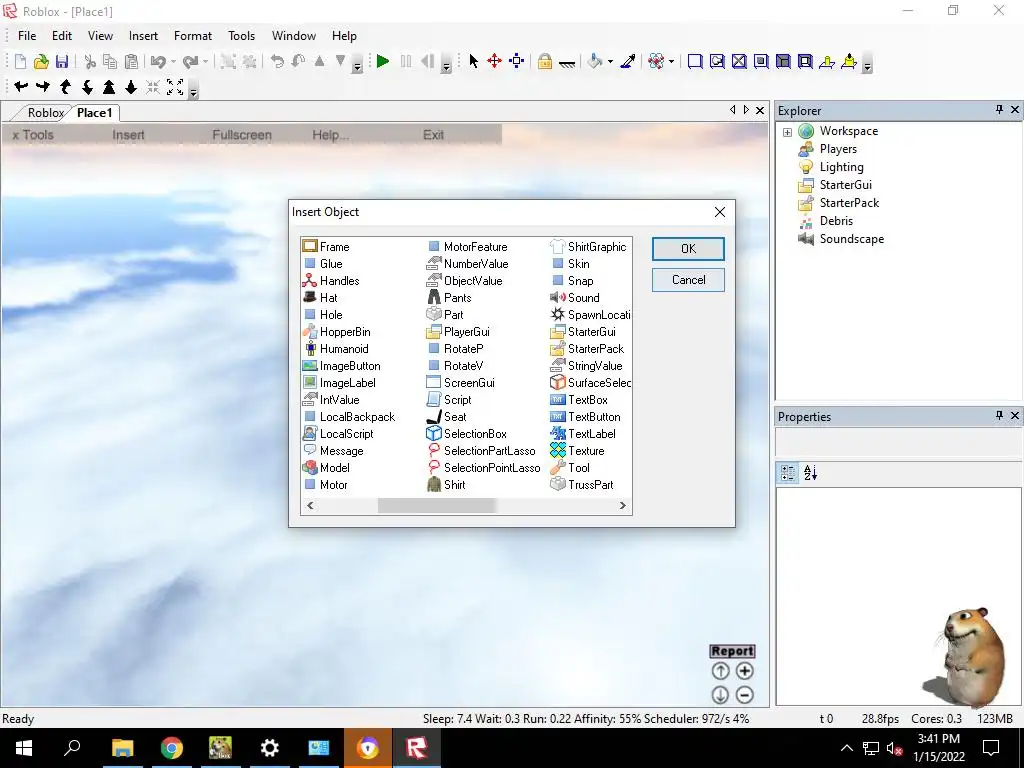Save the place with the floppy disk icon
This screenshot has height=768, width=1024.
[x=62, y=61]
